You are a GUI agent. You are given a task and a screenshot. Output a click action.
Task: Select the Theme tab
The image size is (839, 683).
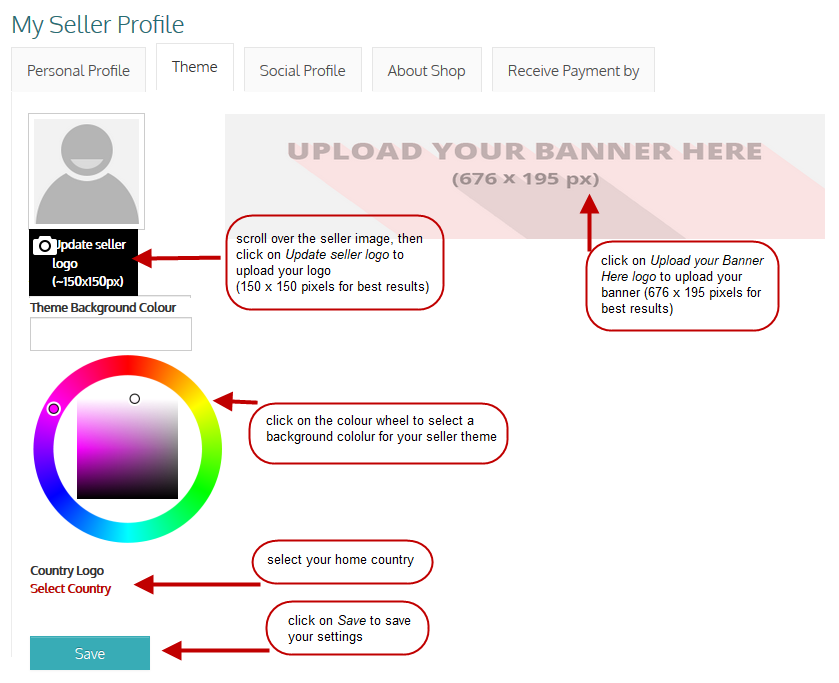coord(194,67)
